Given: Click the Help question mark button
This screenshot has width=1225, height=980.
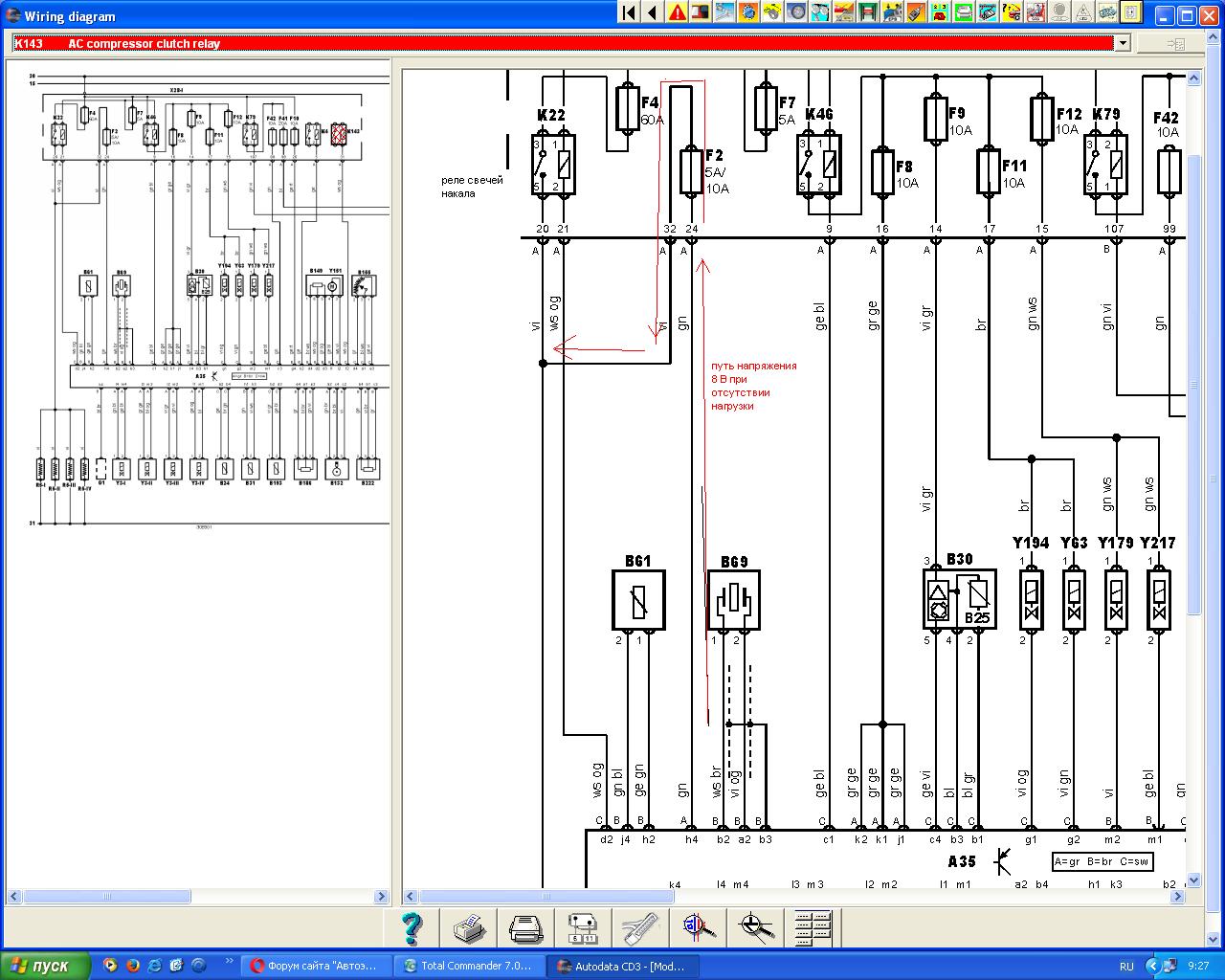Looking at the screenshot, I should point(412,927).
